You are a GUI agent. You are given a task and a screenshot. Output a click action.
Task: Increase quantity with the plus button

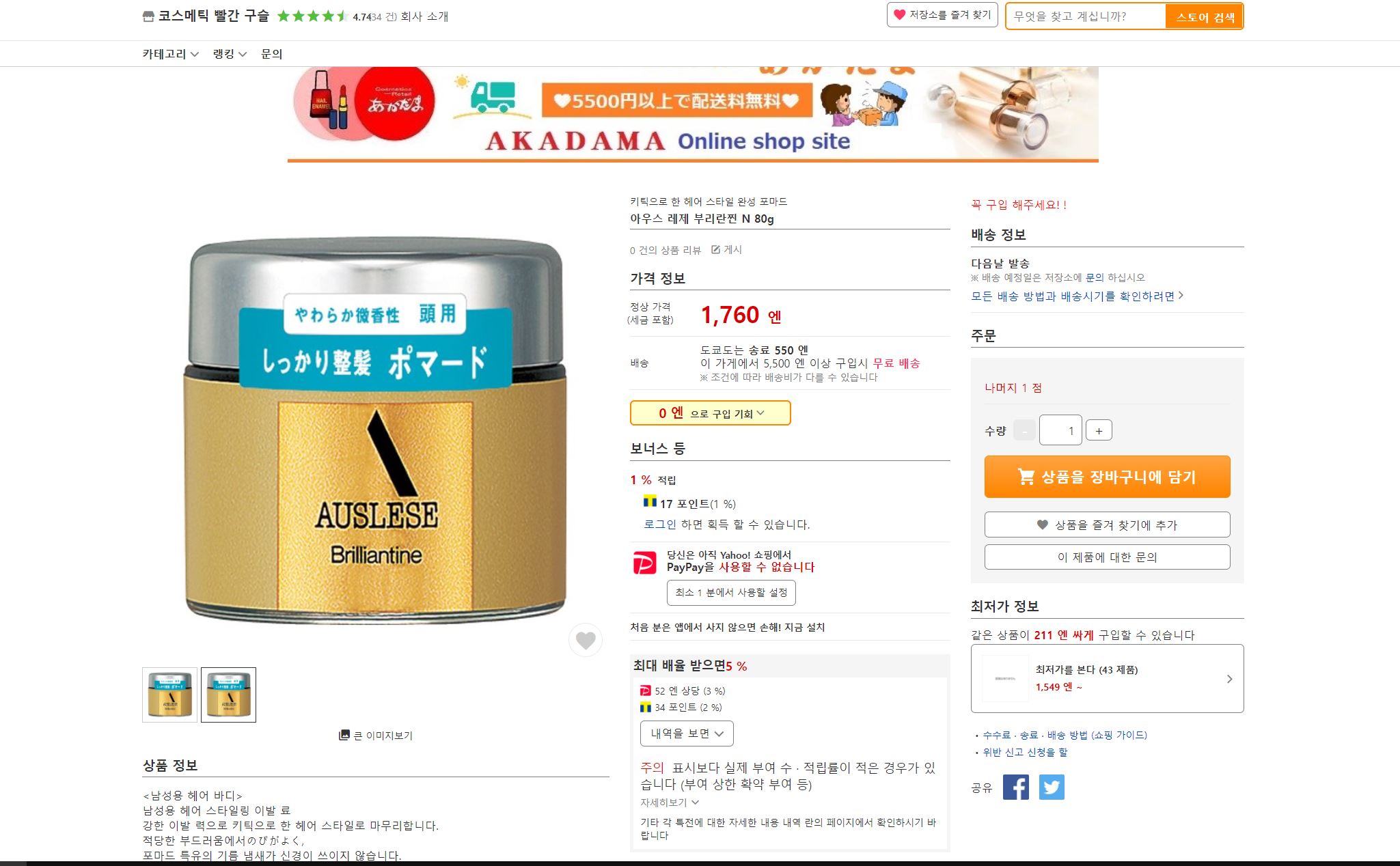pyautogui.click(x=1099, y=431)
